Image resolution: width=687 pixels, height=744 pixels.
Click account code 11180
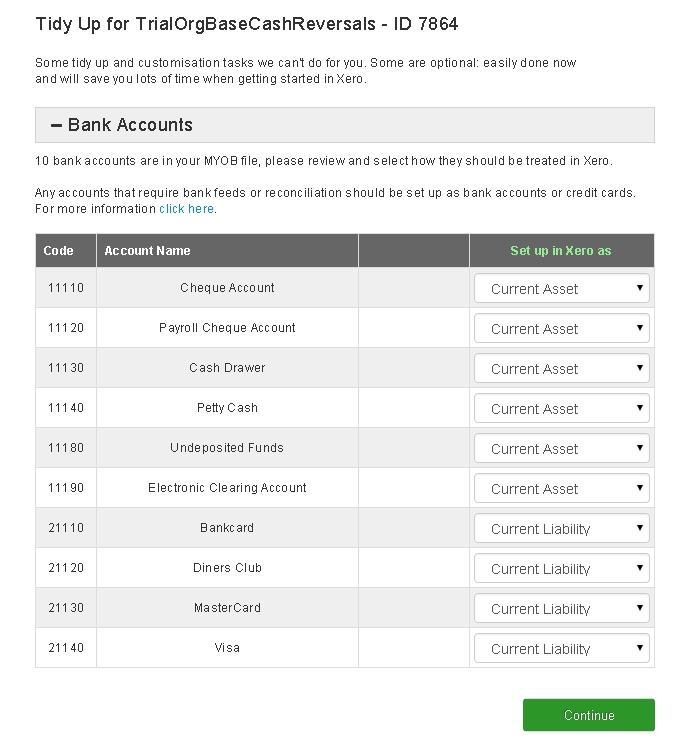tap(66, 448)
